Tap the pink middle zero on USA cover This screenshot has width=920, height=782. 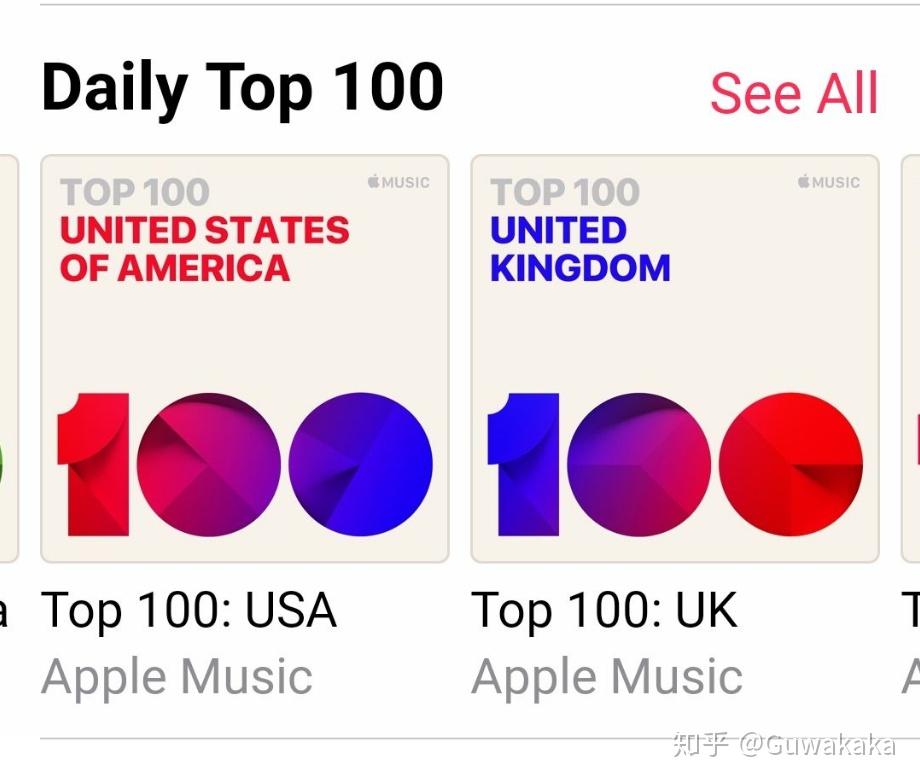pos(208,464)
